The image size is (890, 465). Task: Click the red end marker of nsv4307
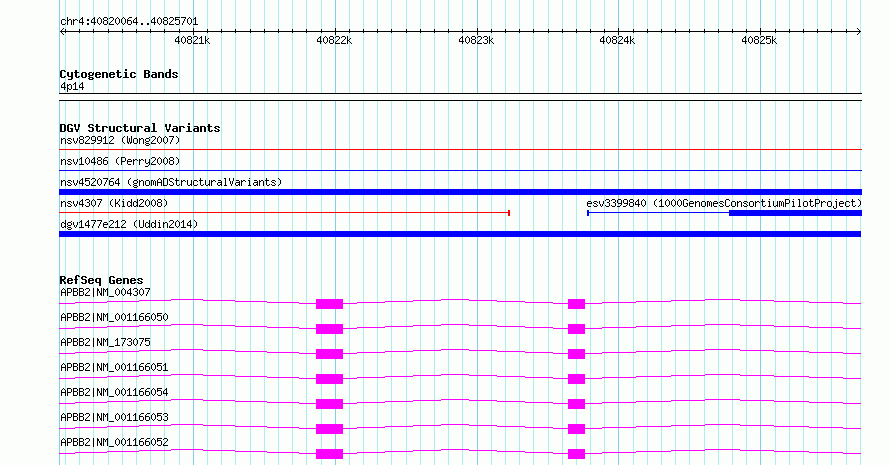coord(509,213)
